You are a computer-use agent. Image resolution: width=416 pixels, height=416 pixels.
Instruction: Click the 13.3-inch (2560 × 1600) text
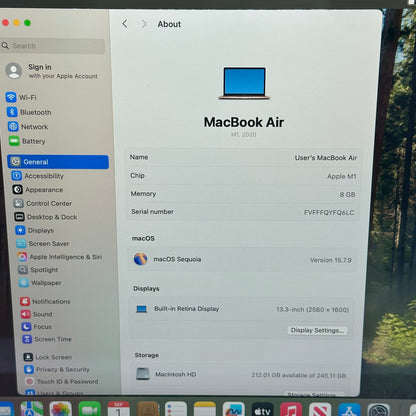click(312, 310)
